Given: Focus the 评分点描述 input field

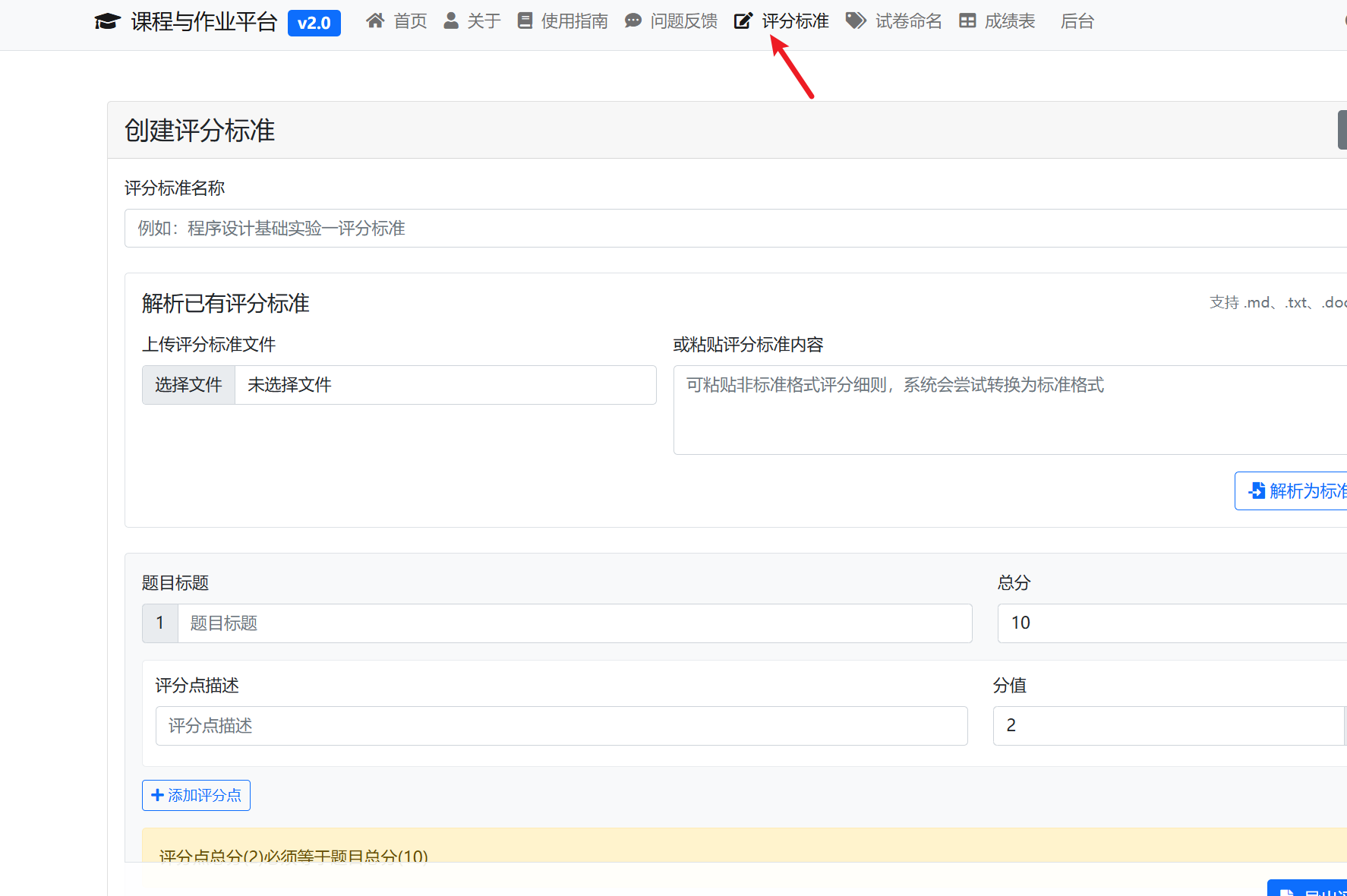Looking at the screenshot, I should [562, 726].
